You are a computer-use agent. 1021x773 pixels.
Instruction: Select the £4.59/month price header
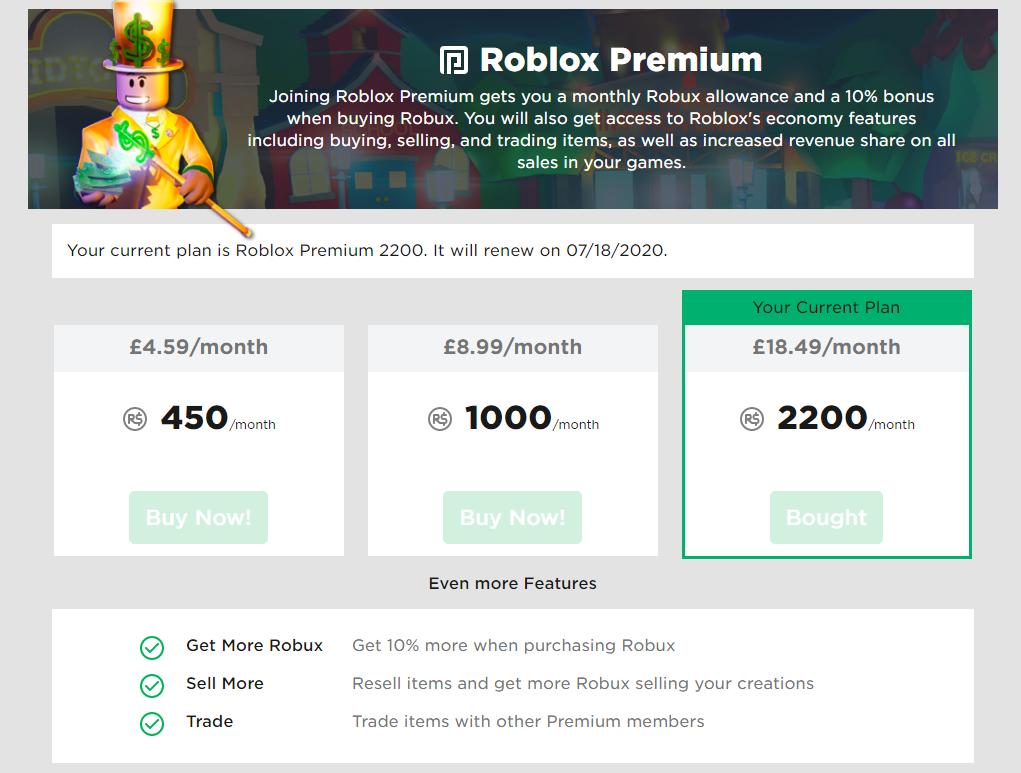[x=199, y=347]
